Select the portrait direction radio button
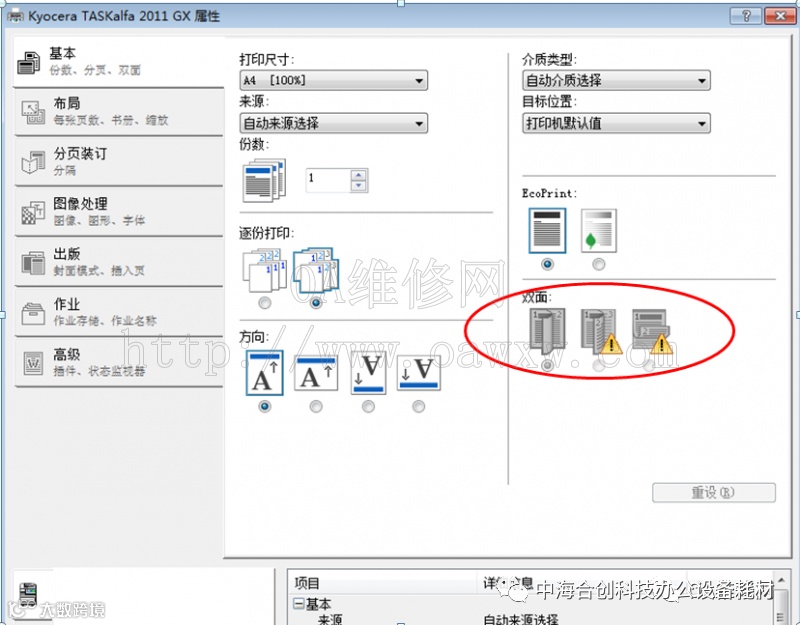This screenshot has height=625, width=800. click(264, 406)
